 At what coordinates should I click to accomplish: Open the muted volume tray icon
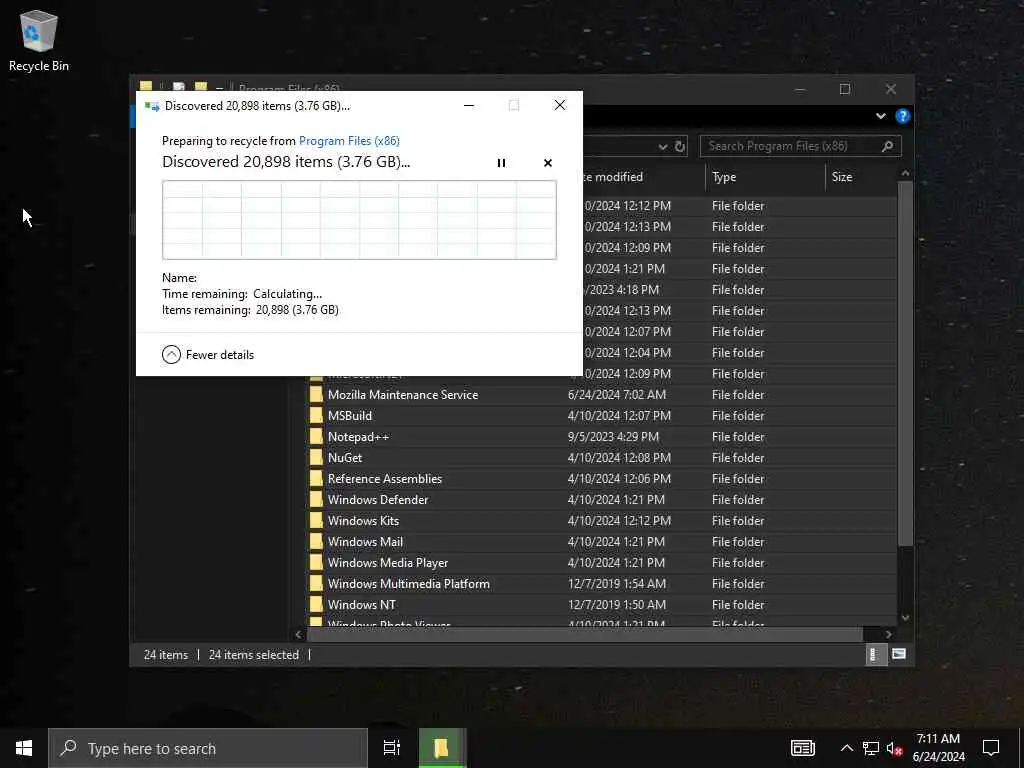894,748
